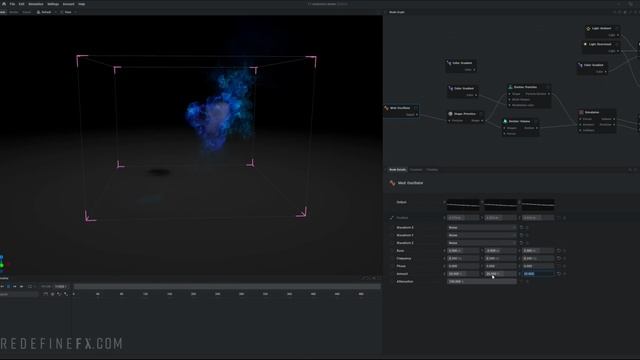Viewport: 640px width, 360px height.
Task: Open the Help menu
Action: point(82,4)
